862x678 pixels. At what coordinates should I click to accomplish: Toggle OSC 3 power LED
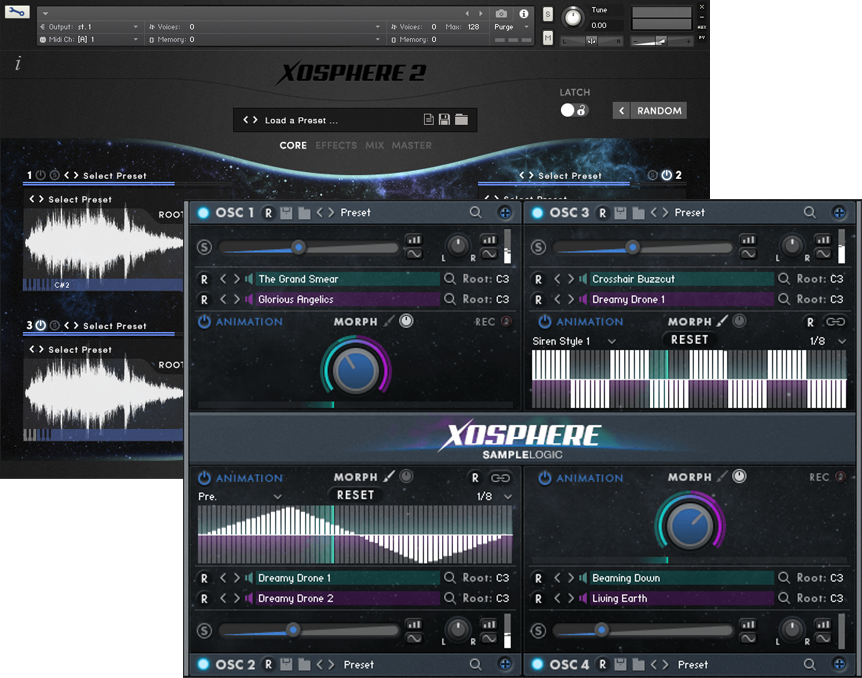pos(538,213)
